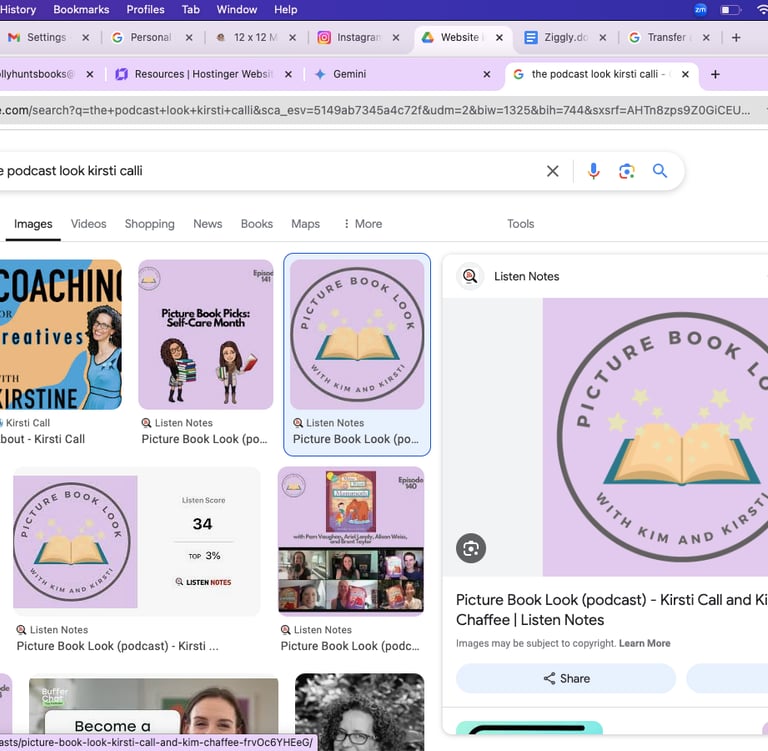This screenshot has width=768, height=751.
Task: Click the magnifying glass search button
Action: (x=660, y=171)
